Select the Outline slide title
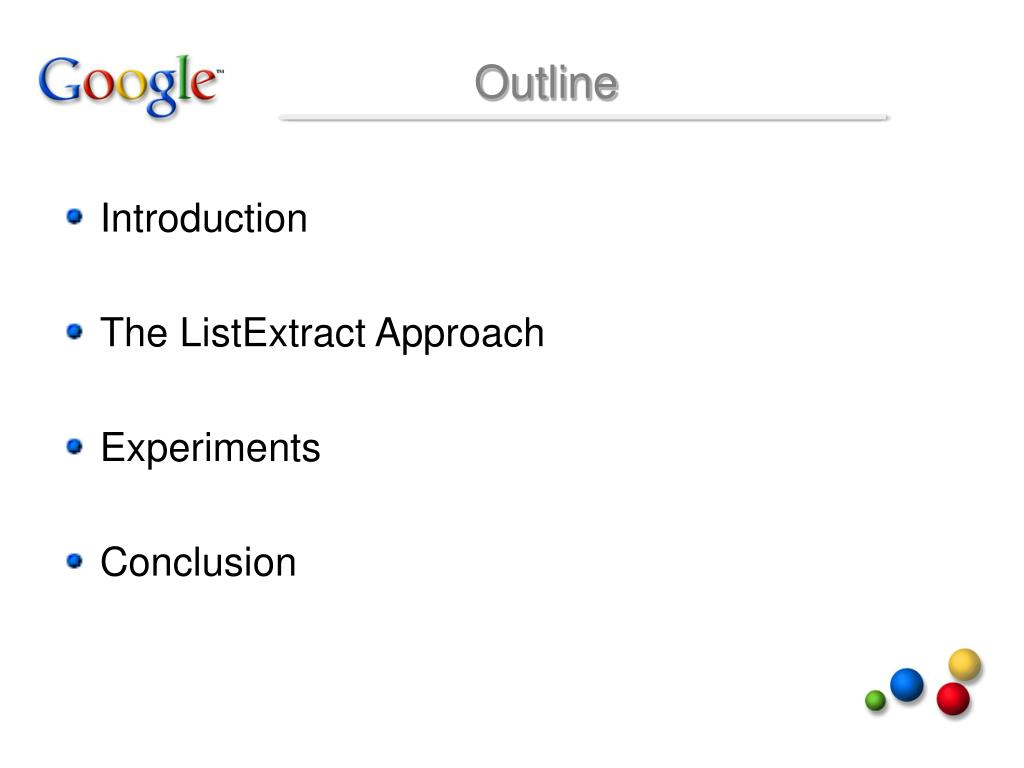 click(x=547, y=84)
